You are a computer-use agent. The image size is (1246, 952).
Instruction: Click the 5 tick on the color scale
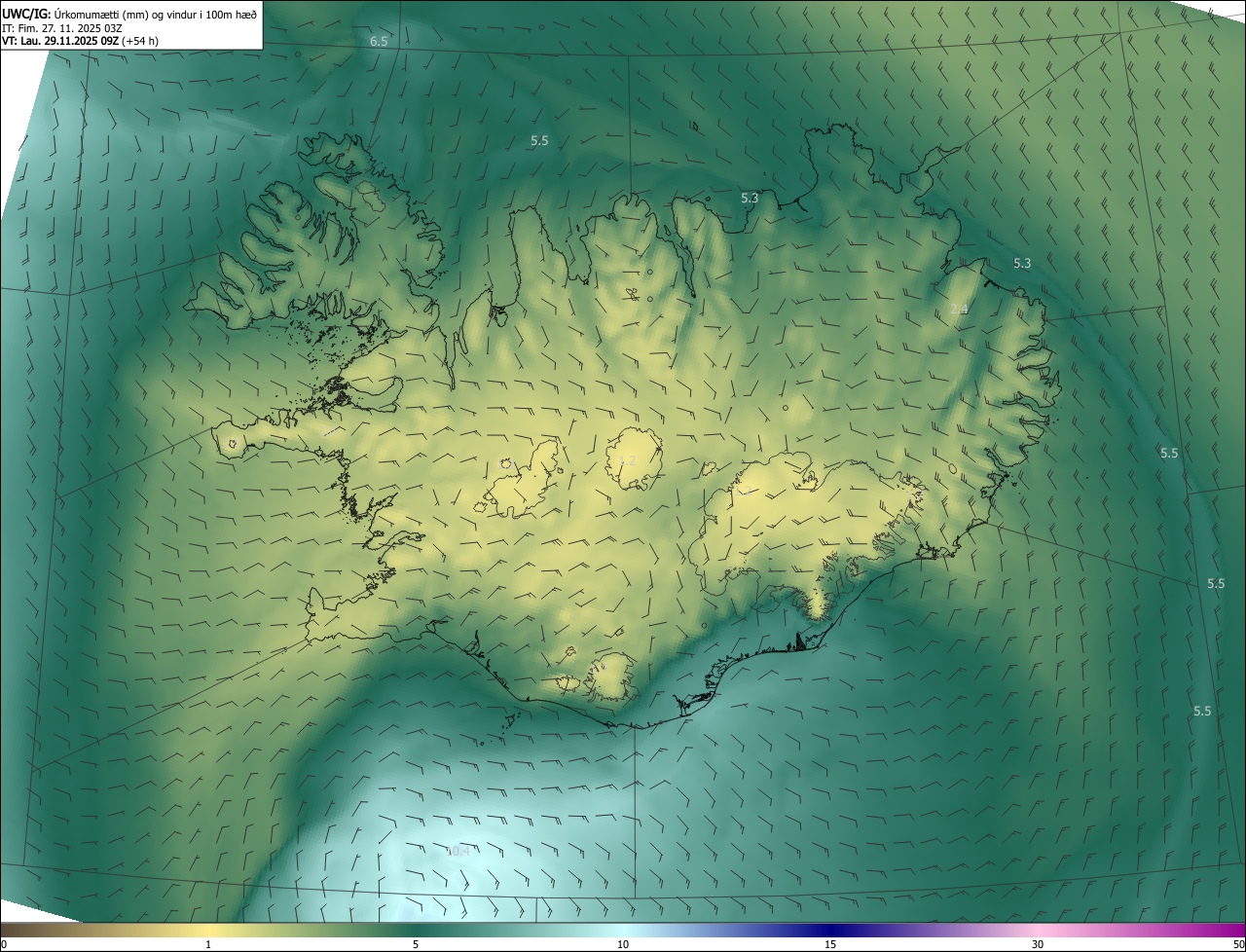416,944
